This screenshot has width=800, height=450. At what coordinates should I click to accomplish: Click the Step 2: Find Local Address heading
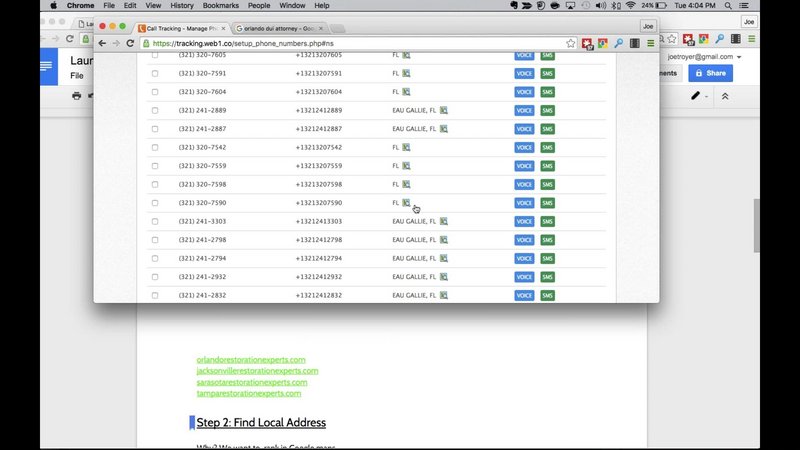point(261,422)
